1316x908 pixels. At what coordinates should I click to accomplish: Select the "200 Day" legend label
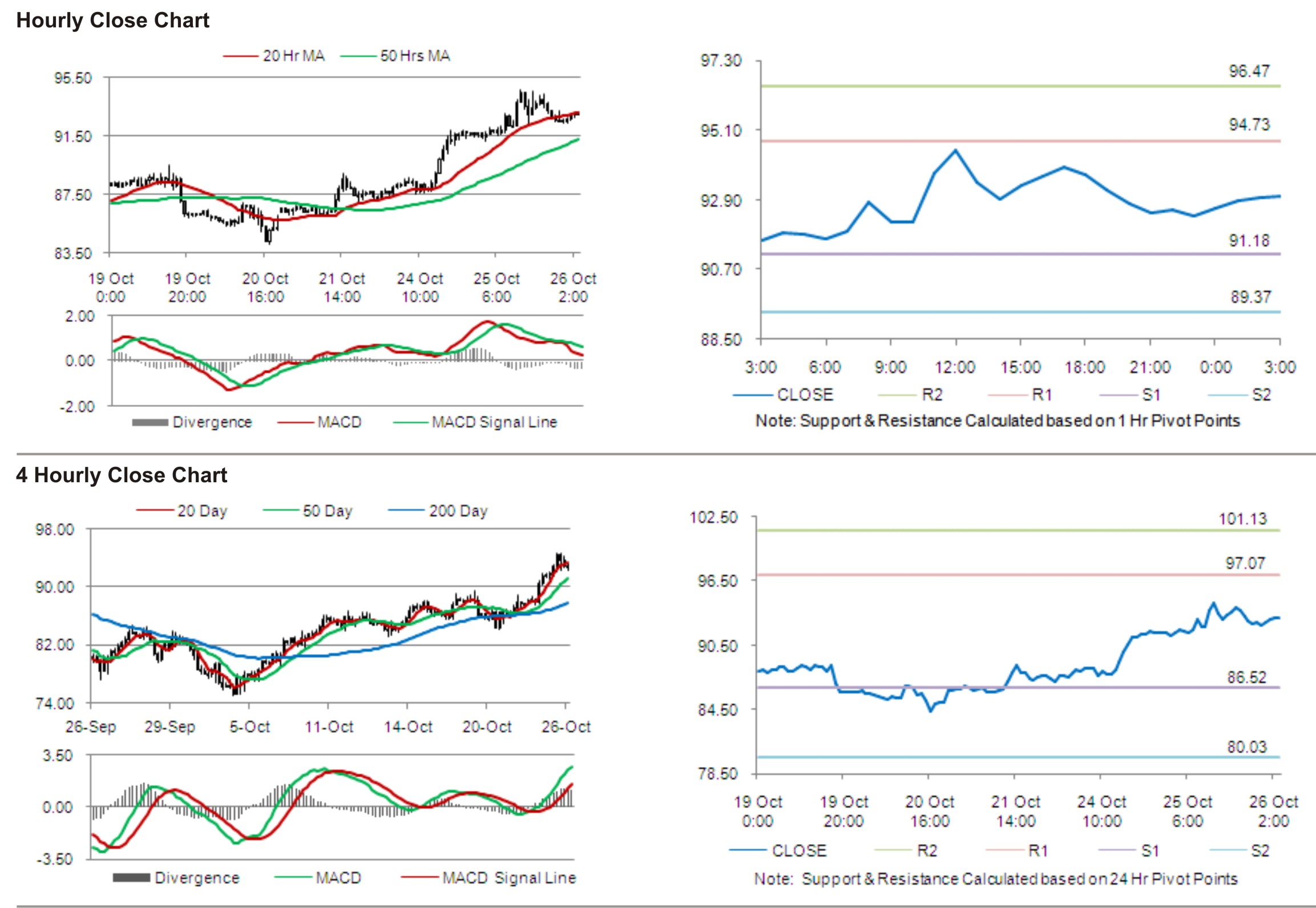tap(458, 511)
